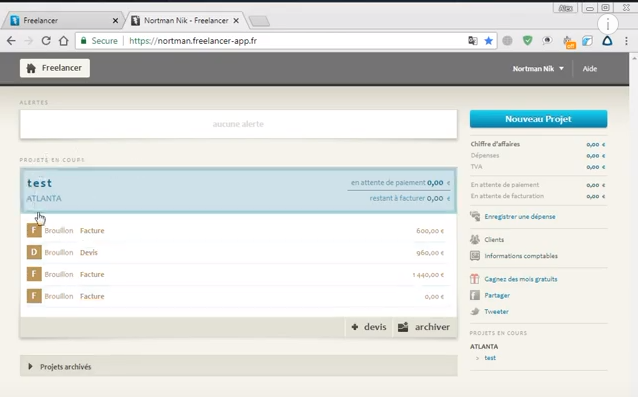Open a new browser tab
The width and height of the screenshot is (638, 397).
(x=259, y=21)
